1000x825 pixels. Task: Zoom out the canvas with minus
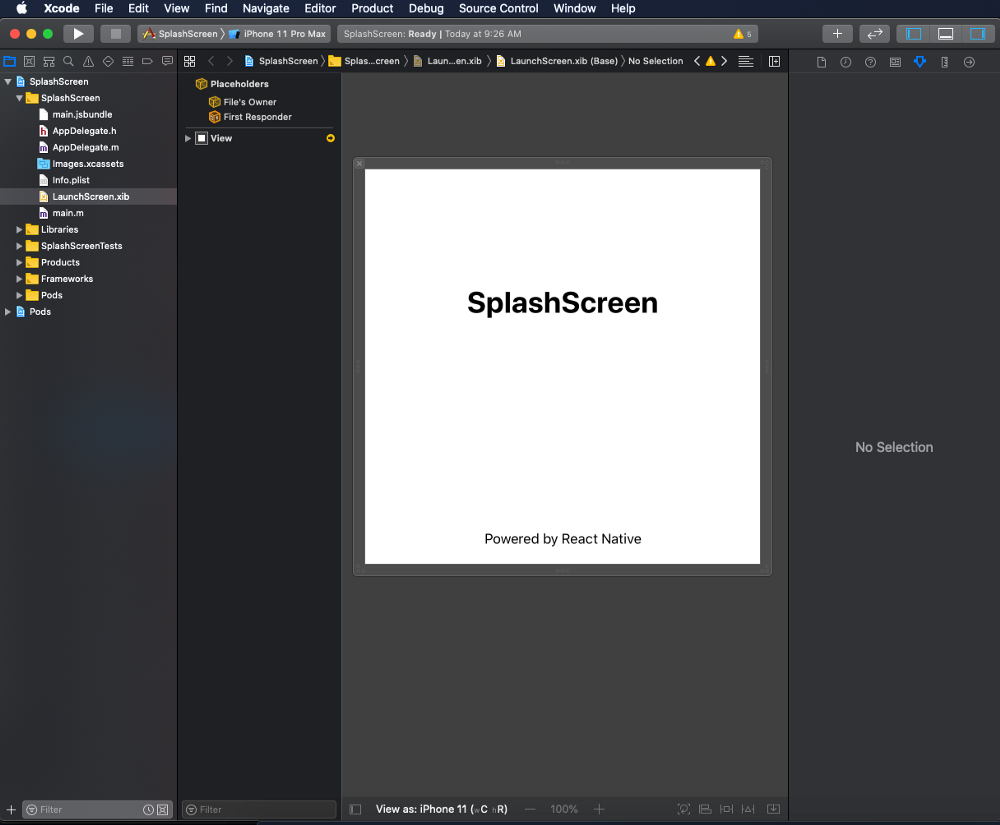tap(530, 809)
